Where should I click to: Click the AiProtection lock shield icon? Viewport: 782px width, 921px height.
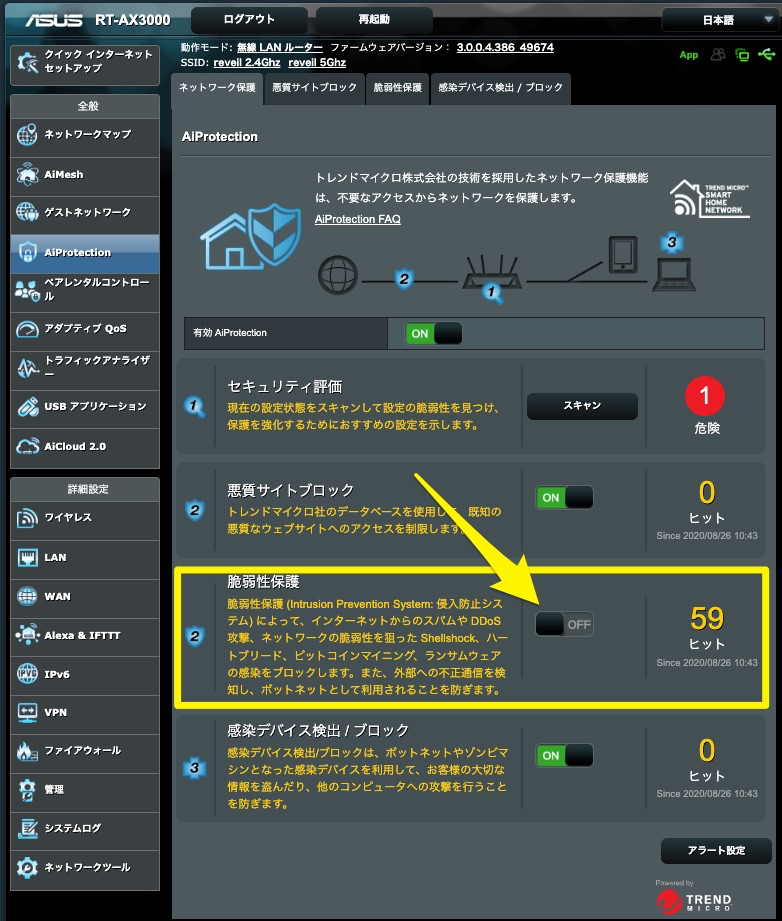pos(27,253)
